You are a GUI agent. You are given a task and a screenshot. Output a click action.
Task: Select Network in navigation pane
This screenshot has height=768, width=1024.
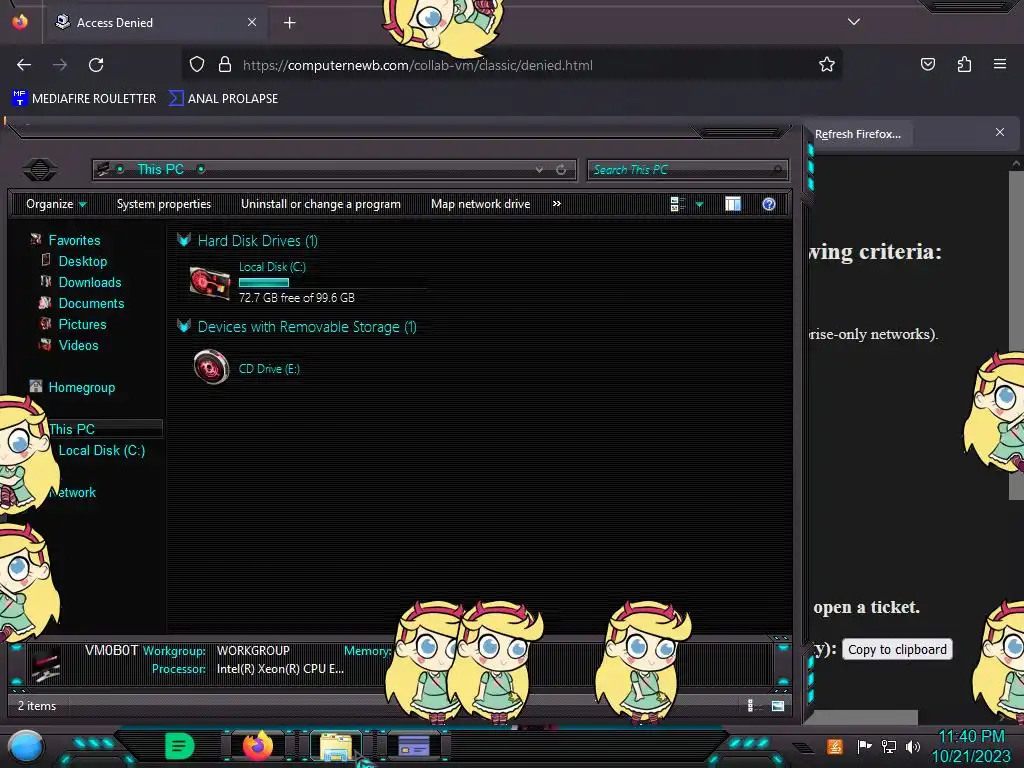pos(72,492)
